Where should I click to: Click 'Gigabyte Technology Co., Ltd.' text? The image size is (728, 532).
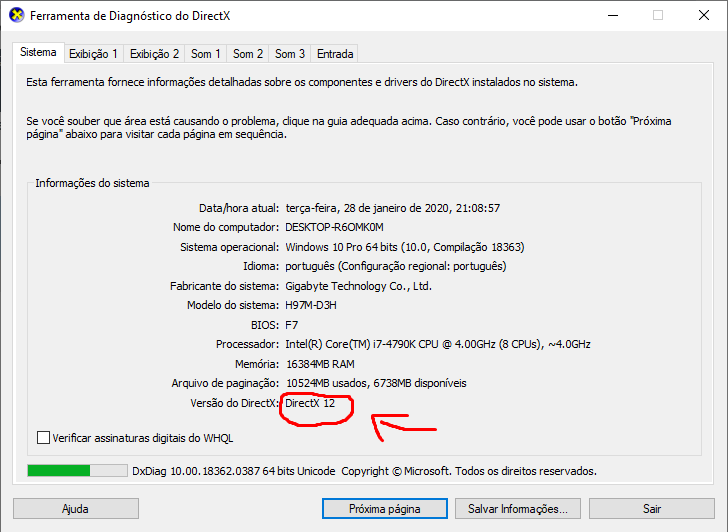pos(358,286)
